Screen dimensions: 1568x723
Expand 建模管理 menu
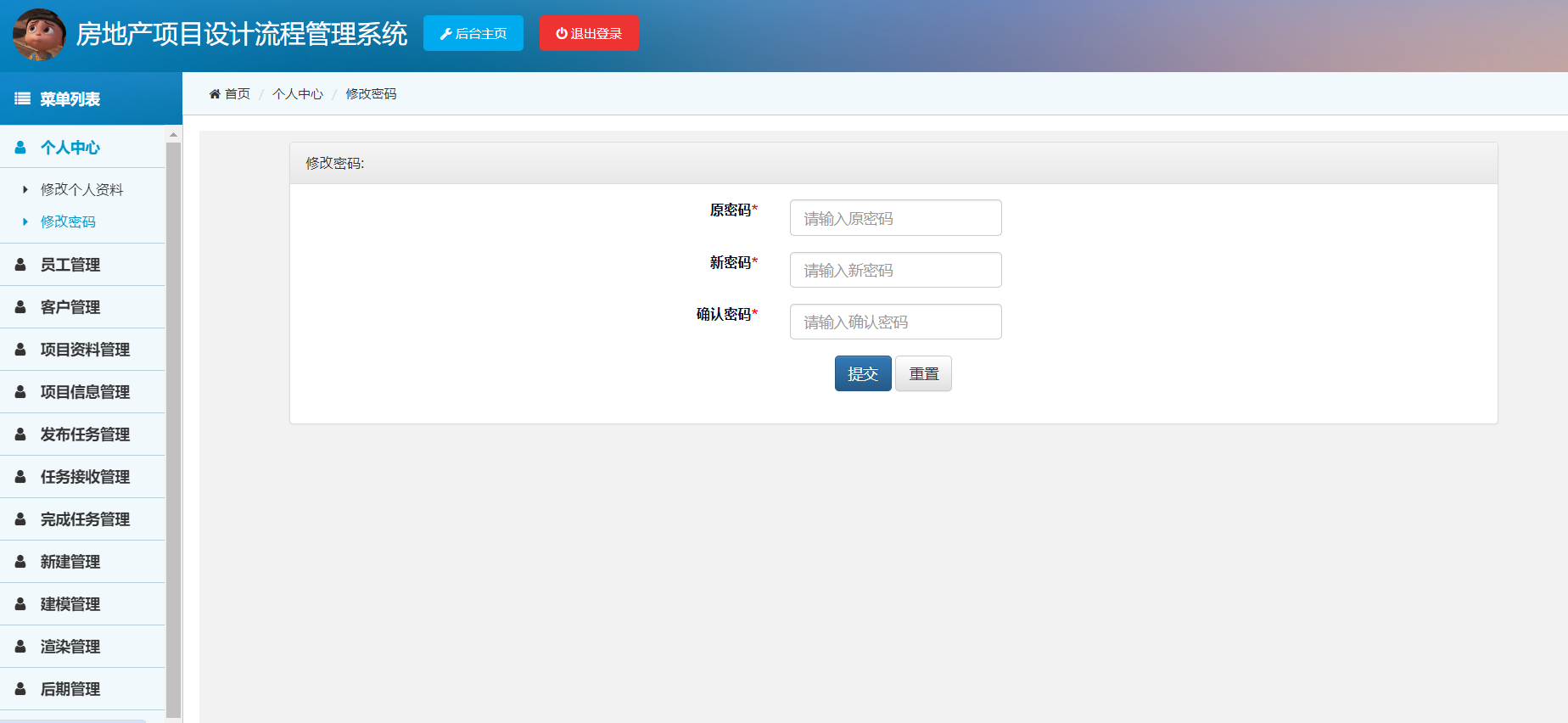(83, 604)
